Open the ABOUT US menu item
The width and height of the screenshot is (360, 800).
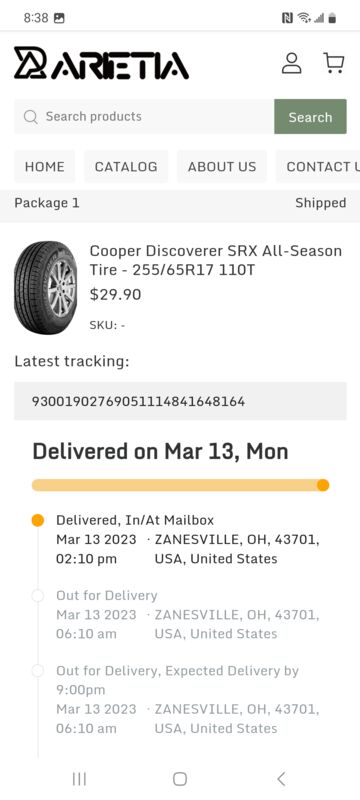pyautogui.click(x=222, y=166)
